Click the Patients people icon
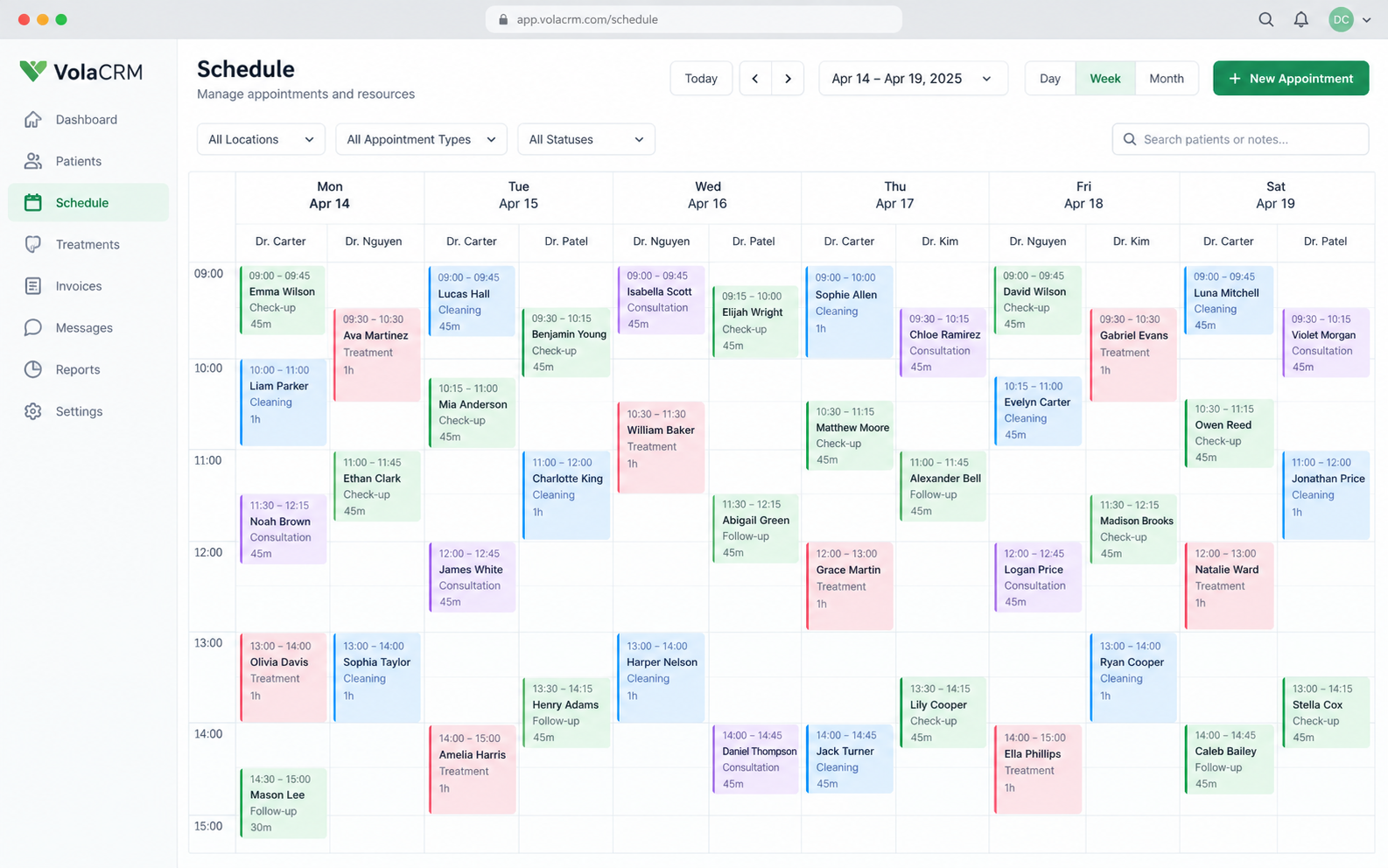Screen dimensions: 1388x868 coord(33,161)
